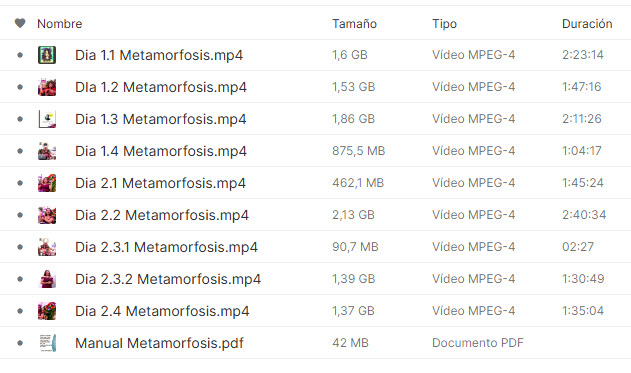The width and height of the screenshot is (631, 373).
Task: Click the Tipo column header
Action: point(444,24)
